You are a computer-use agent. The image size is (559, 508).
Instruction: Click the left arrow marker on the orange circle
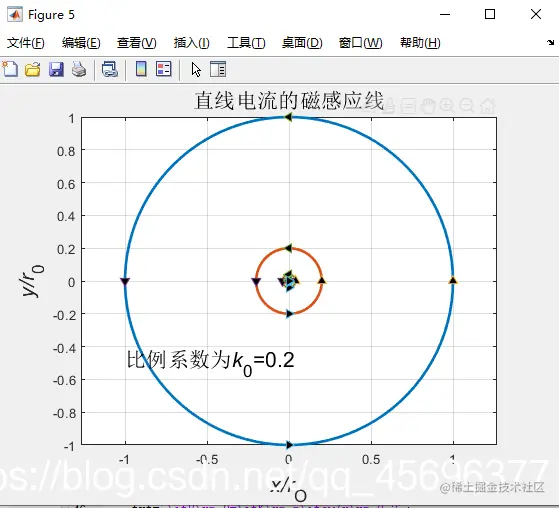256,282
